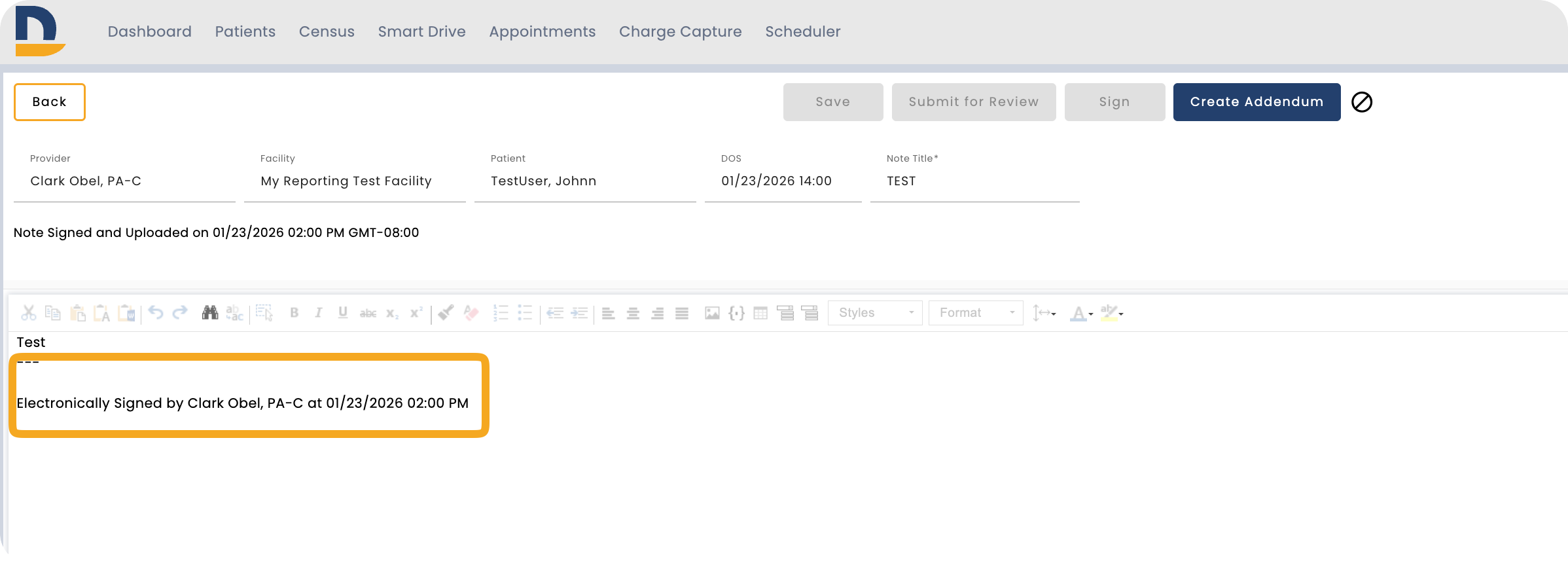
Task: Click the Electronically Signed by text line
Action: tap(243, 403)
